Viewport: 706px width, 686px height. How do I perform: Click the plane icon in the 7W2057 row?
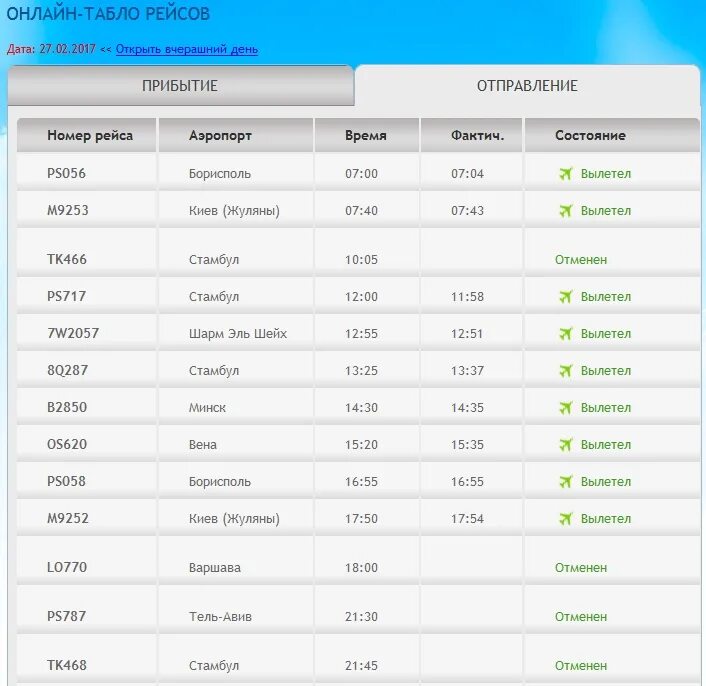click(566, 334)
